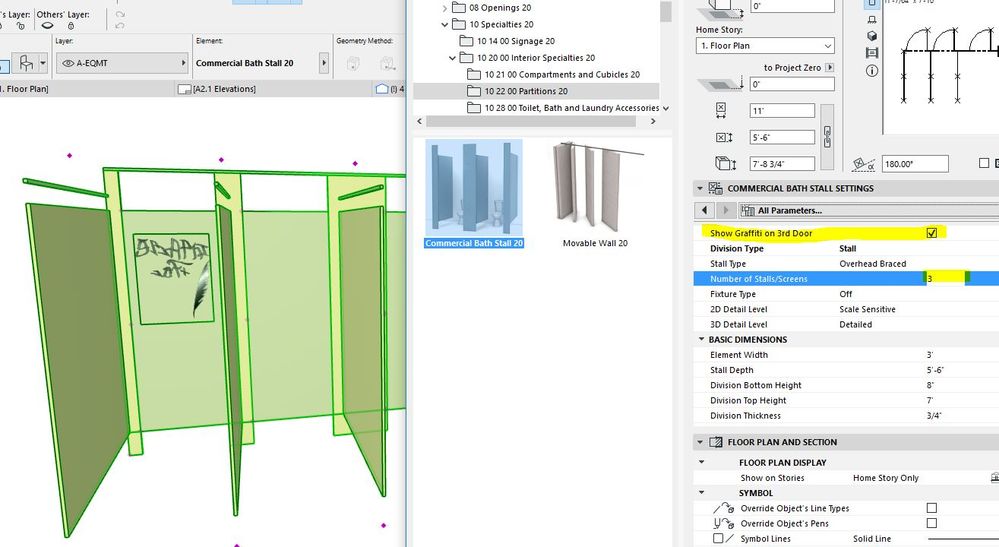Viewport: 999px width, 547px height.
Task: Select the 3D Detail Level row
Action: point(846,325)
